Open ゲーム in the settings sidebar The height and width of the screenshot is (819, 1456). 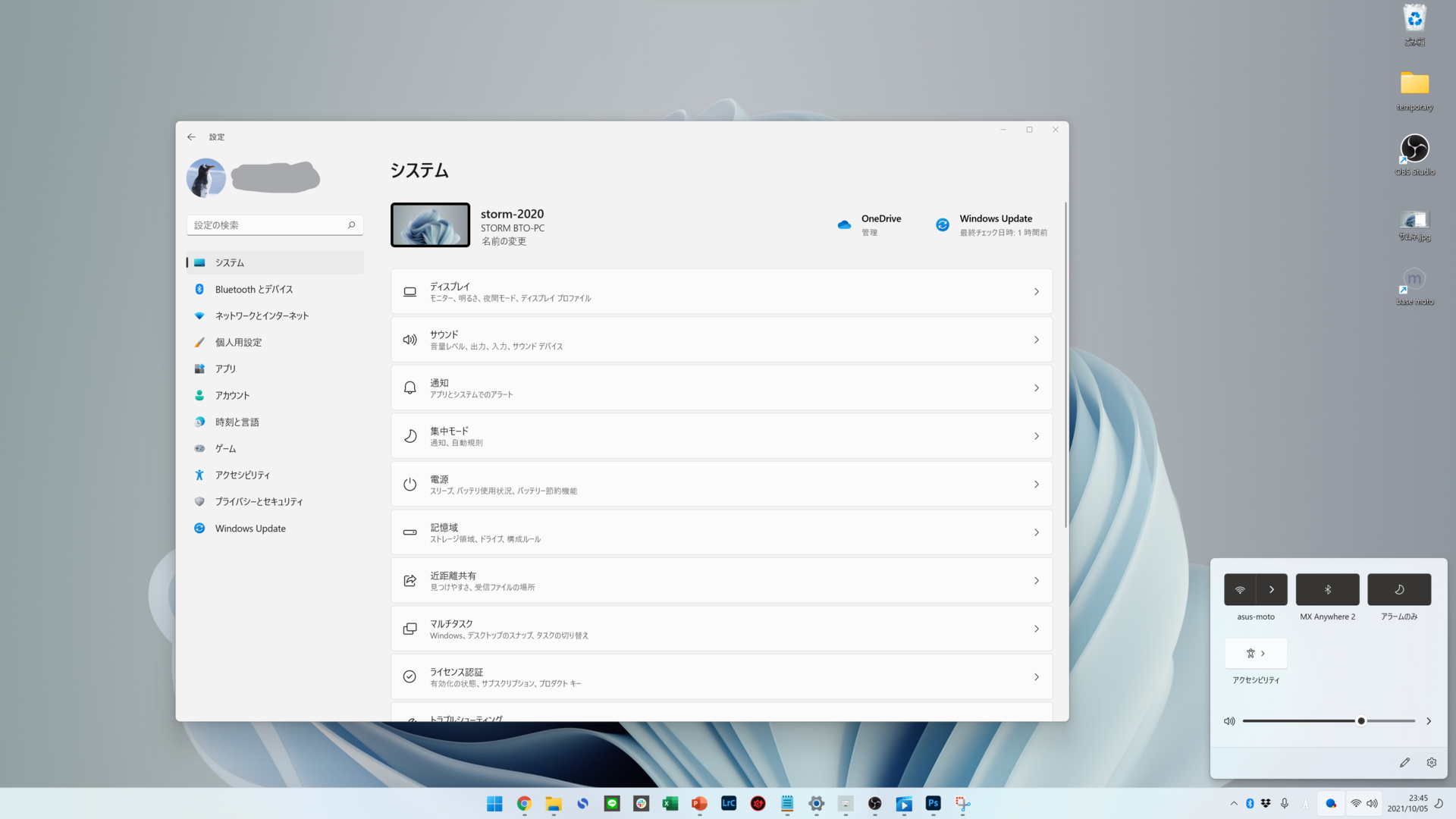tap(275, 448)
